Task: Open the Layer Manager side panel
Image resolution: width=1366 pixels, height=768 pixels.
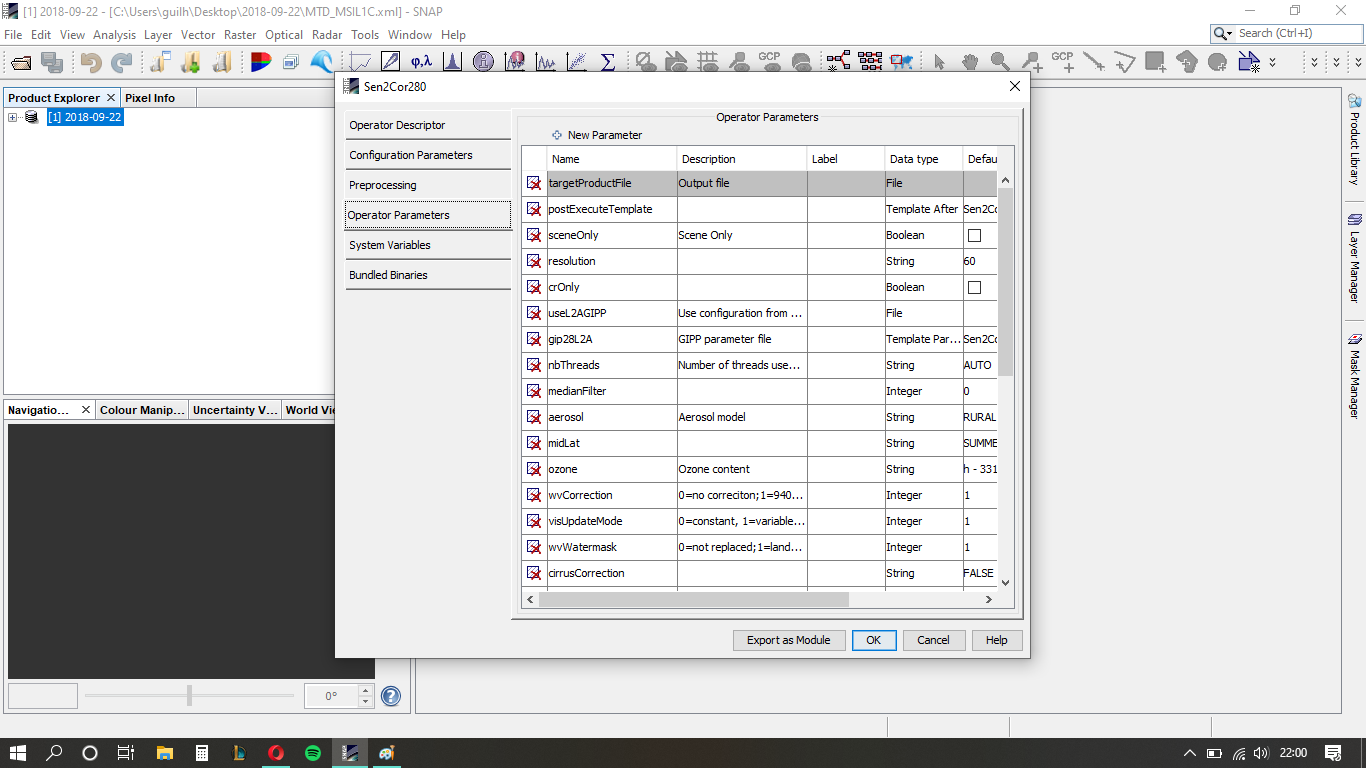Action: tap(1355, 257)
